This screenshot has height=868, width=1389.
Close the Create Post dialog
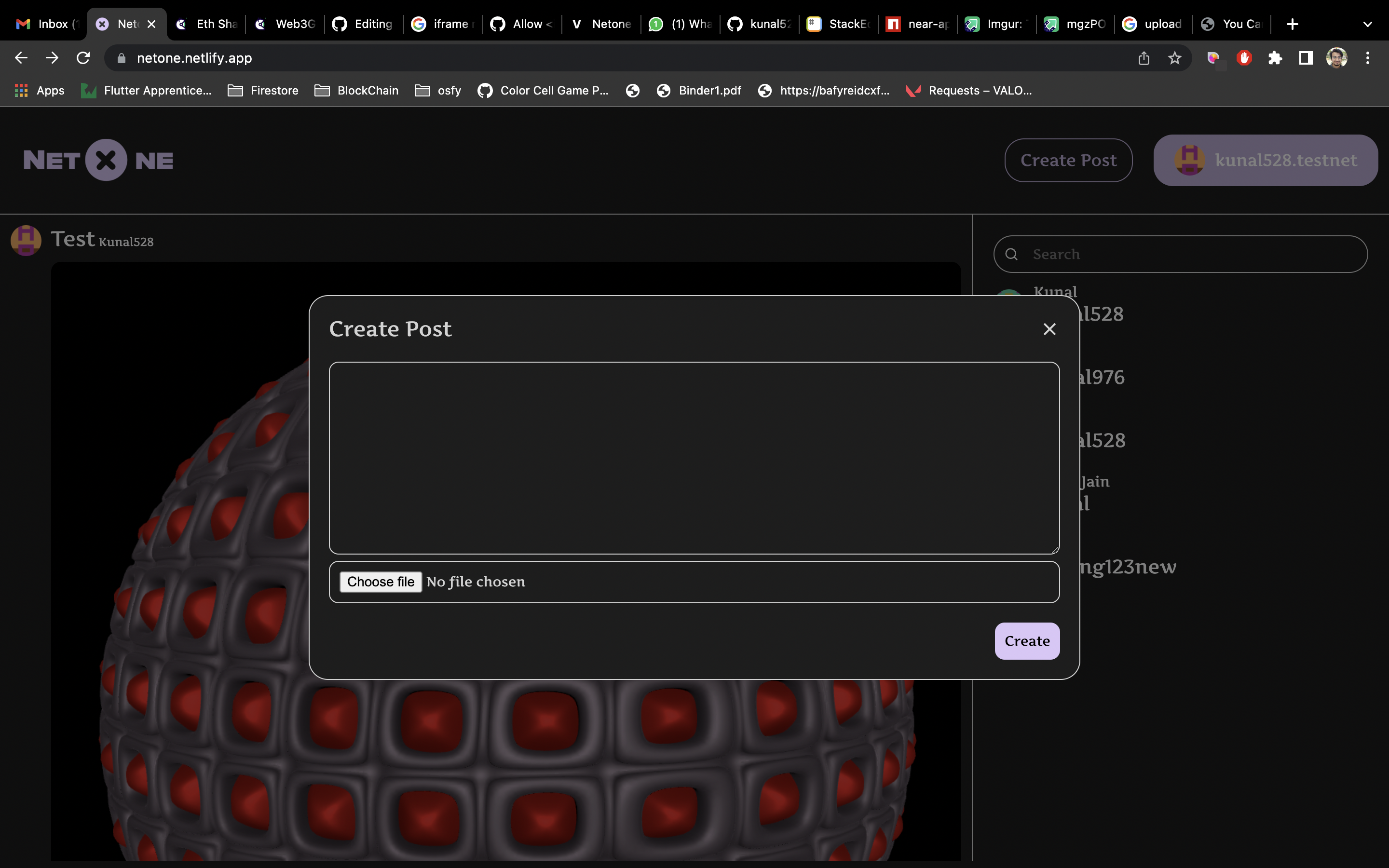pyautogui.click(x=1049, y=329)
